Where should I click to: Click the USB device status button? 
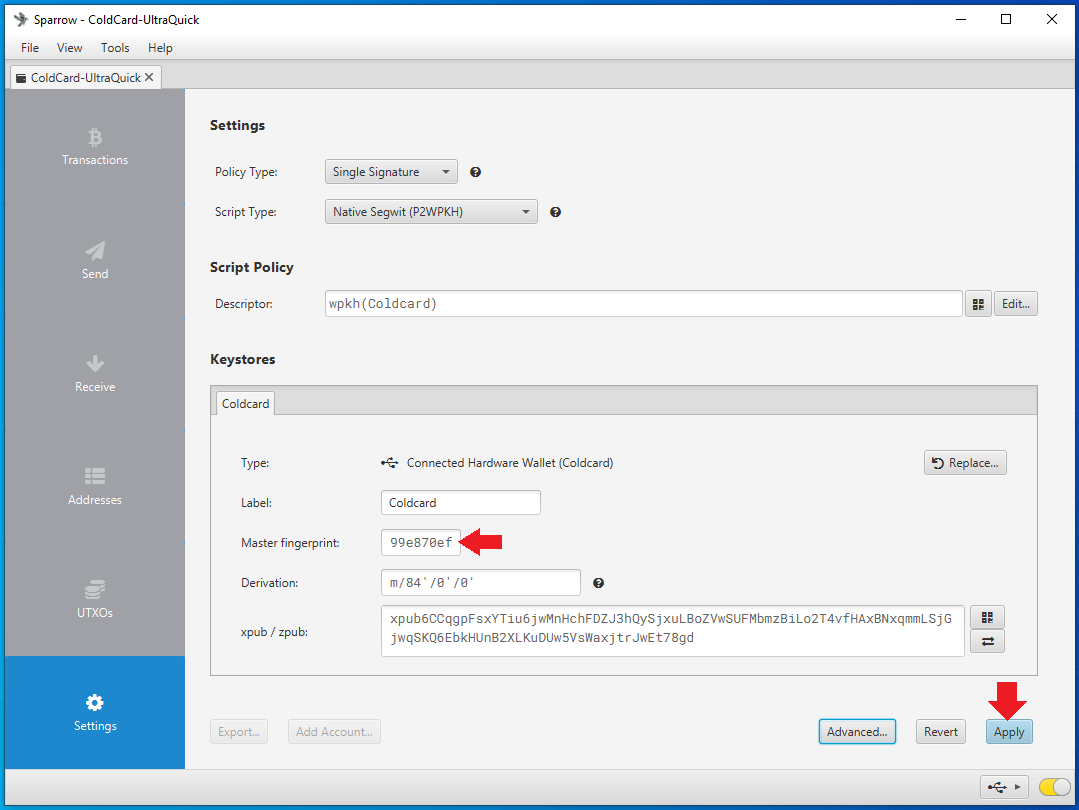1004,787
